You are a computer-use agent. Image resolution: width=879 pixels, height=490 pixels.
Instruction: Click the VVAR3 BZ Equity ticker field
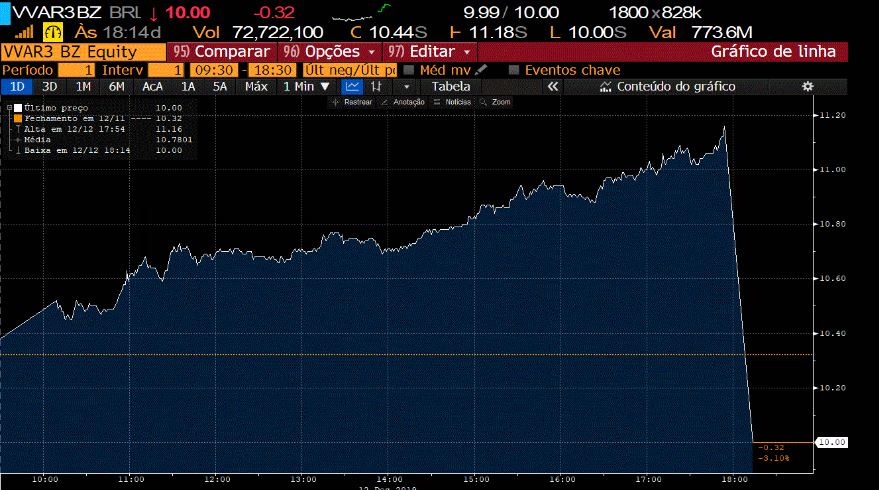pyautogui.click(x=82, y=51)
